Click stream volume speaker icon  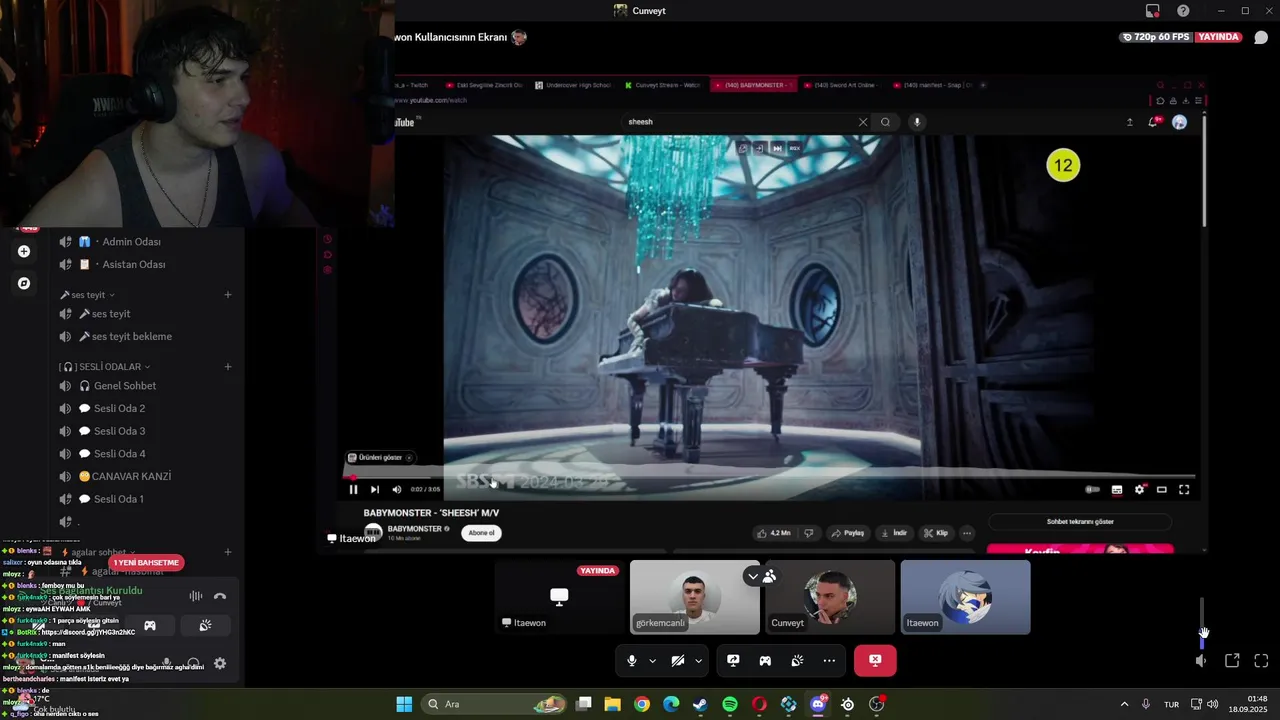pos(1201,660)
